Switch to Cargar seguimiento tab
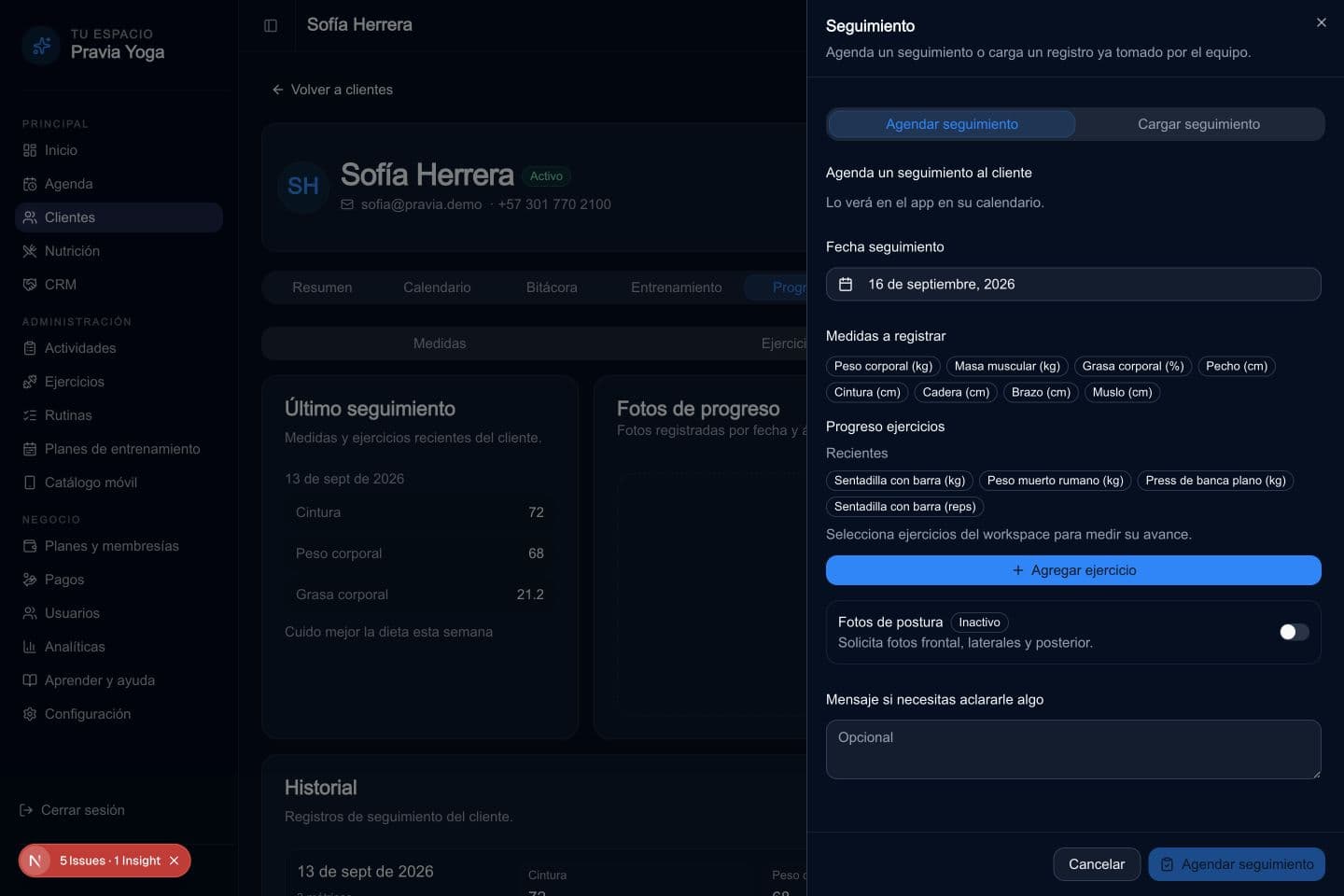1344x896 pixels. click(1198, 124)
